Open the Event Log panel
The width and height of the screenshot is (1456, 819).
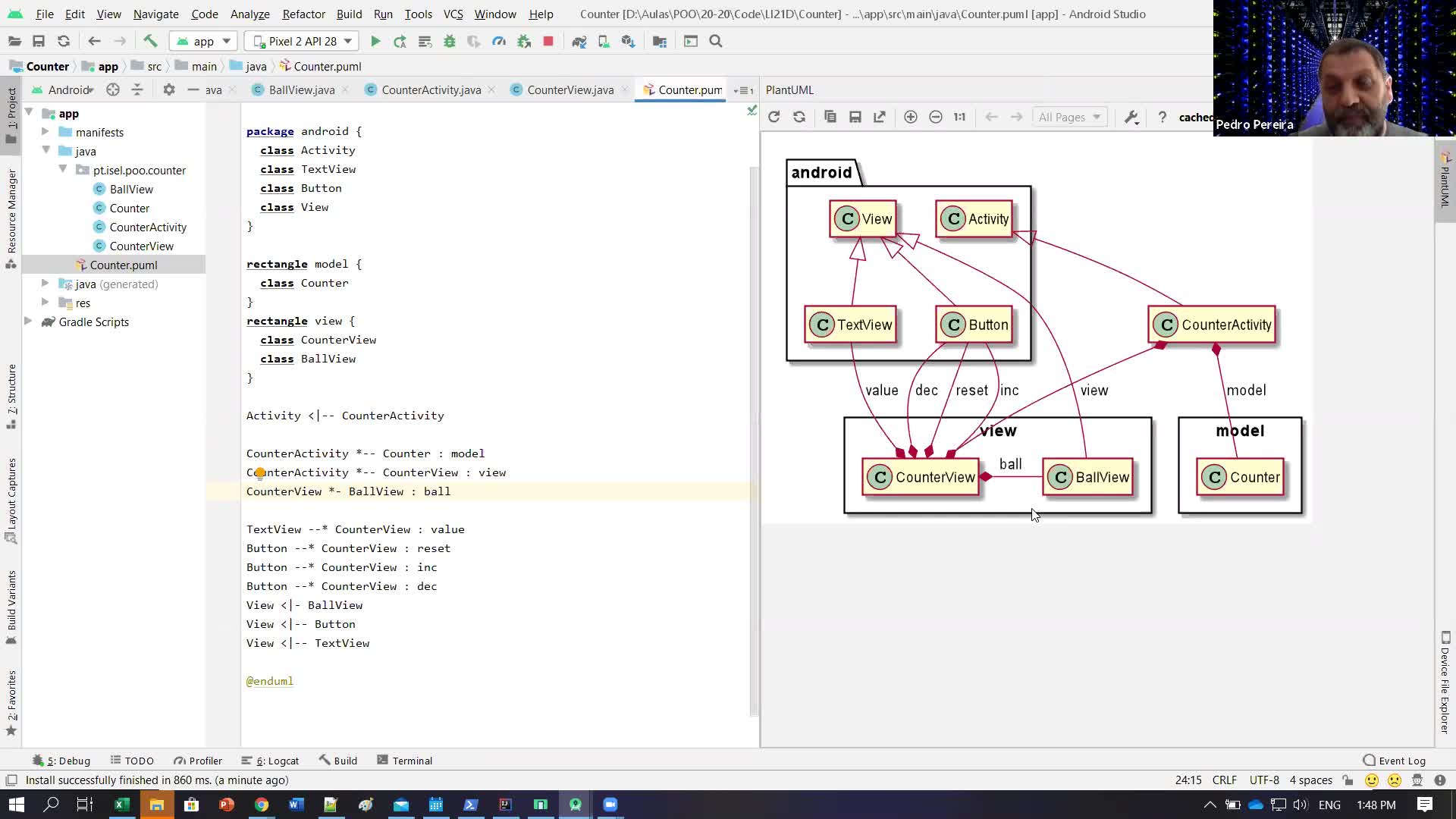point(1394,761)
